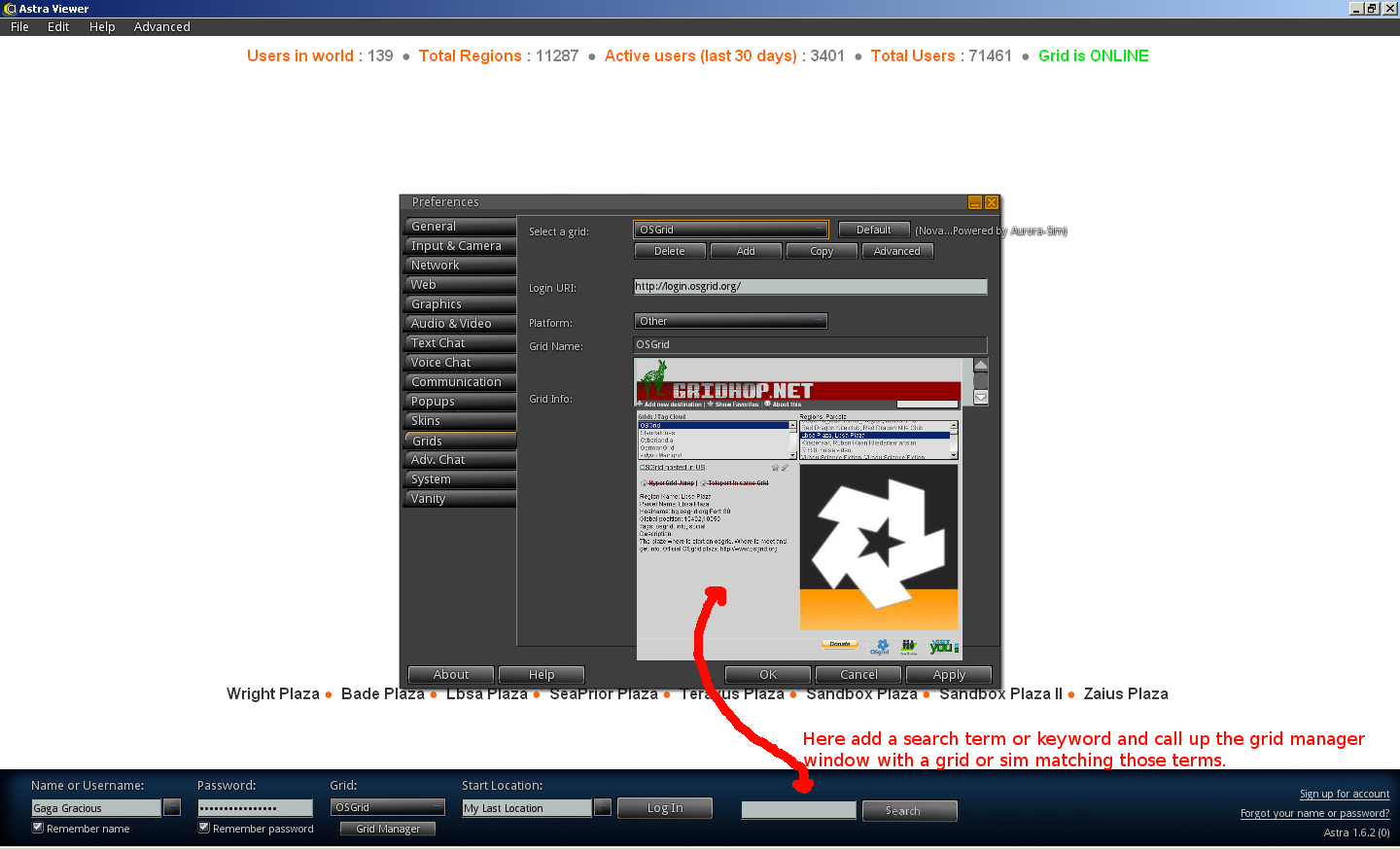Click the Donate button in grid info
The image size is (1400, 850).
click(x=840, y=644)
